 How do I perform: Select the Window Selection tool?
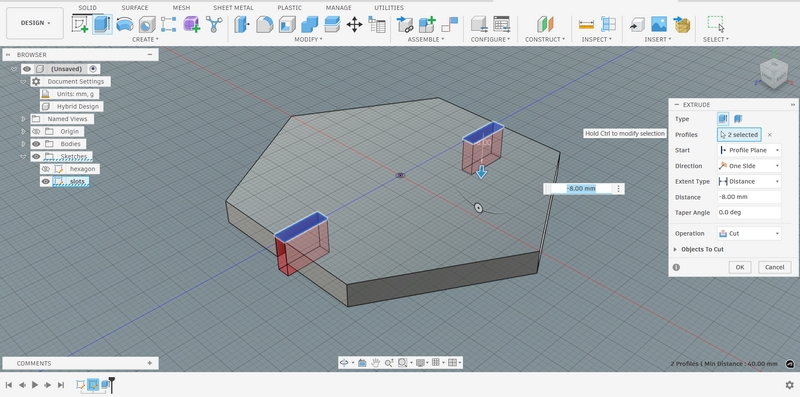pos(715,24)
